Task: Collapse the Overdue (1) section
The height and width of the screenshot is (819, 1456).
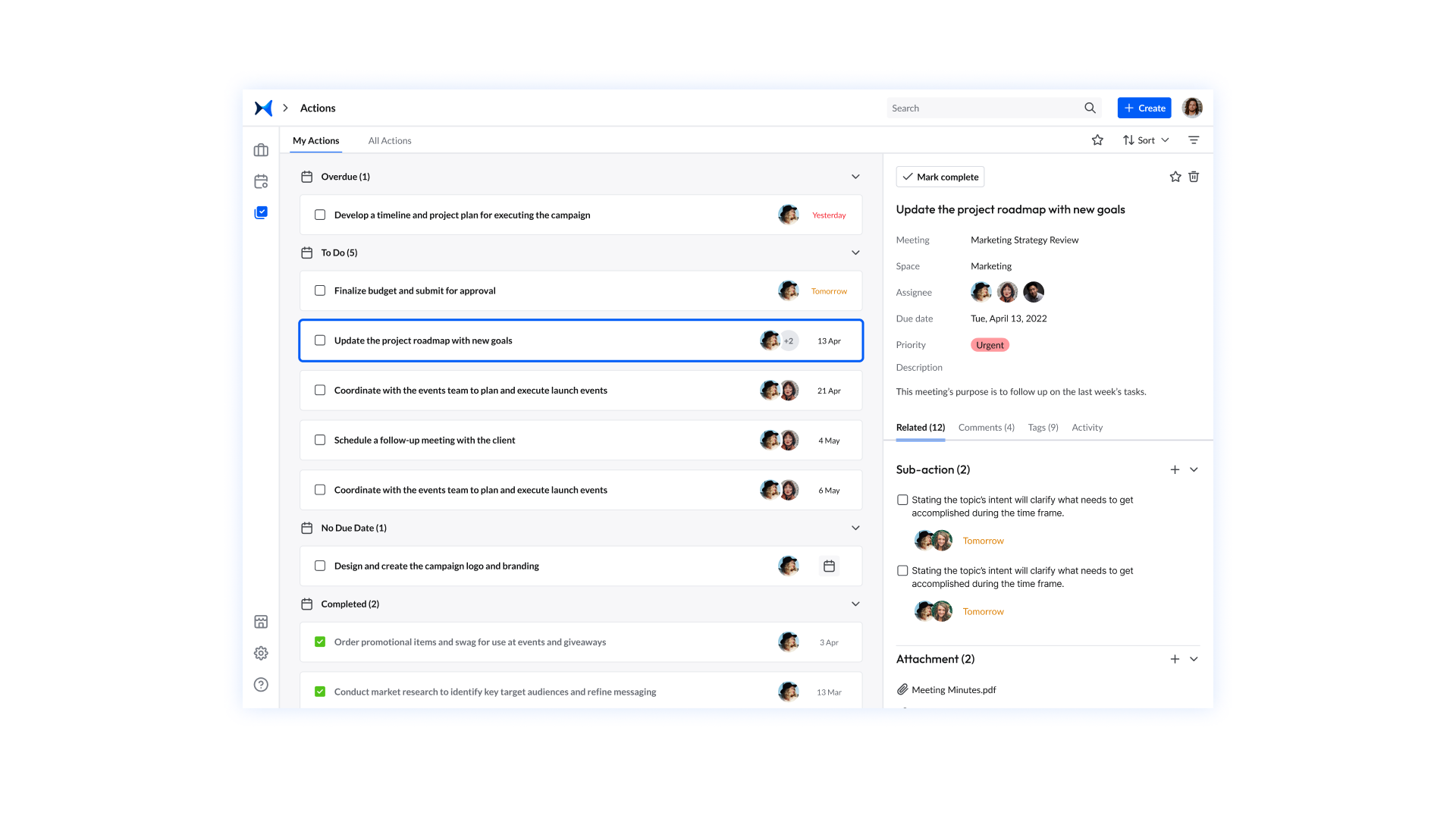Action: coord(855,177)
